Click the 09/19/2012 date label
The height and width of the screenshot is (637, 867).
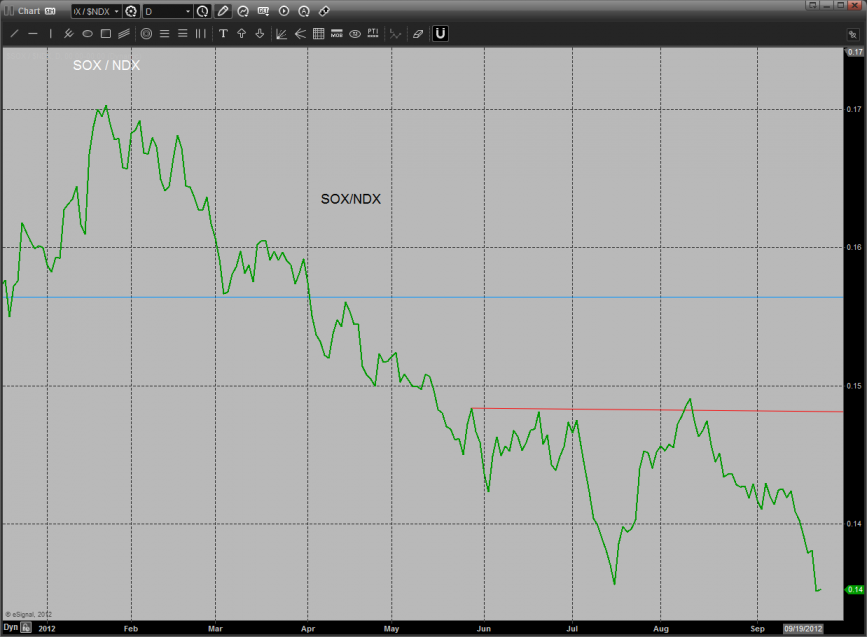[801, 627]
